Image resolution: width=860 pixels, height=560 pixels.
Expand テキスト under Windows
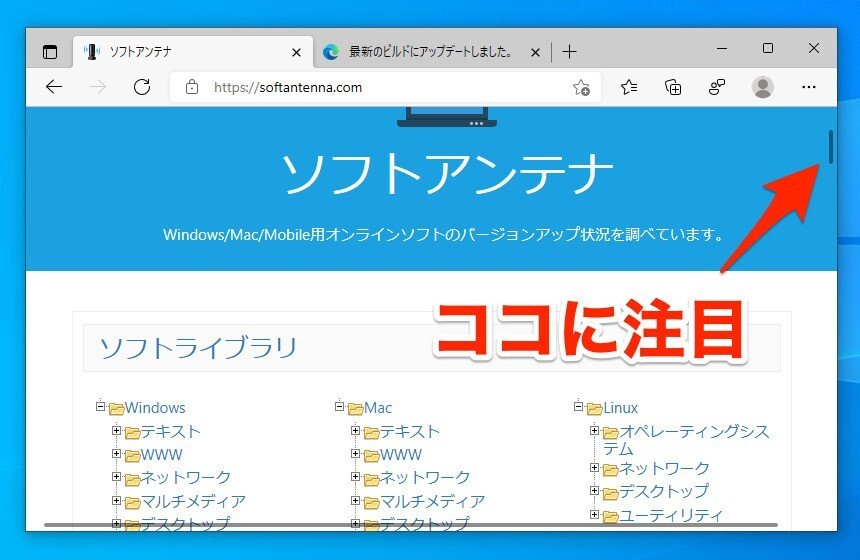116,431
